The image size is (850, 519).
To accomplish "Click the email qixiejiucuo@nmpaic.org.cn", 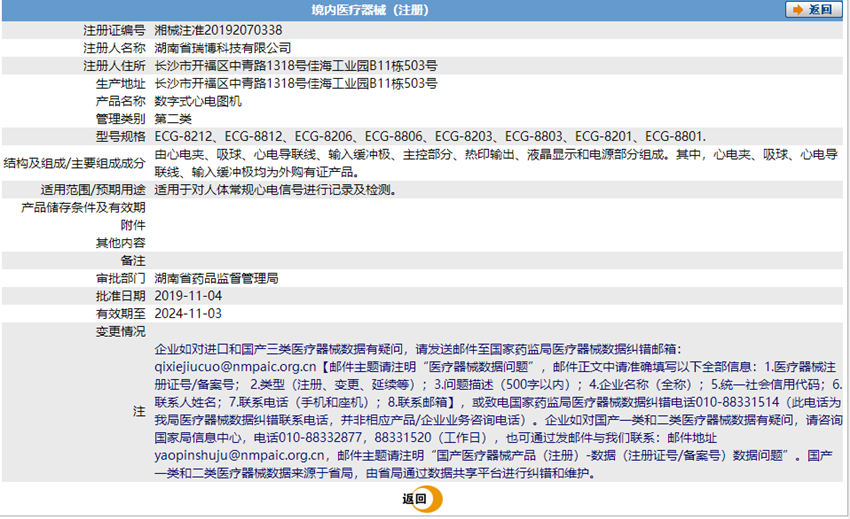I will point(235,367).
